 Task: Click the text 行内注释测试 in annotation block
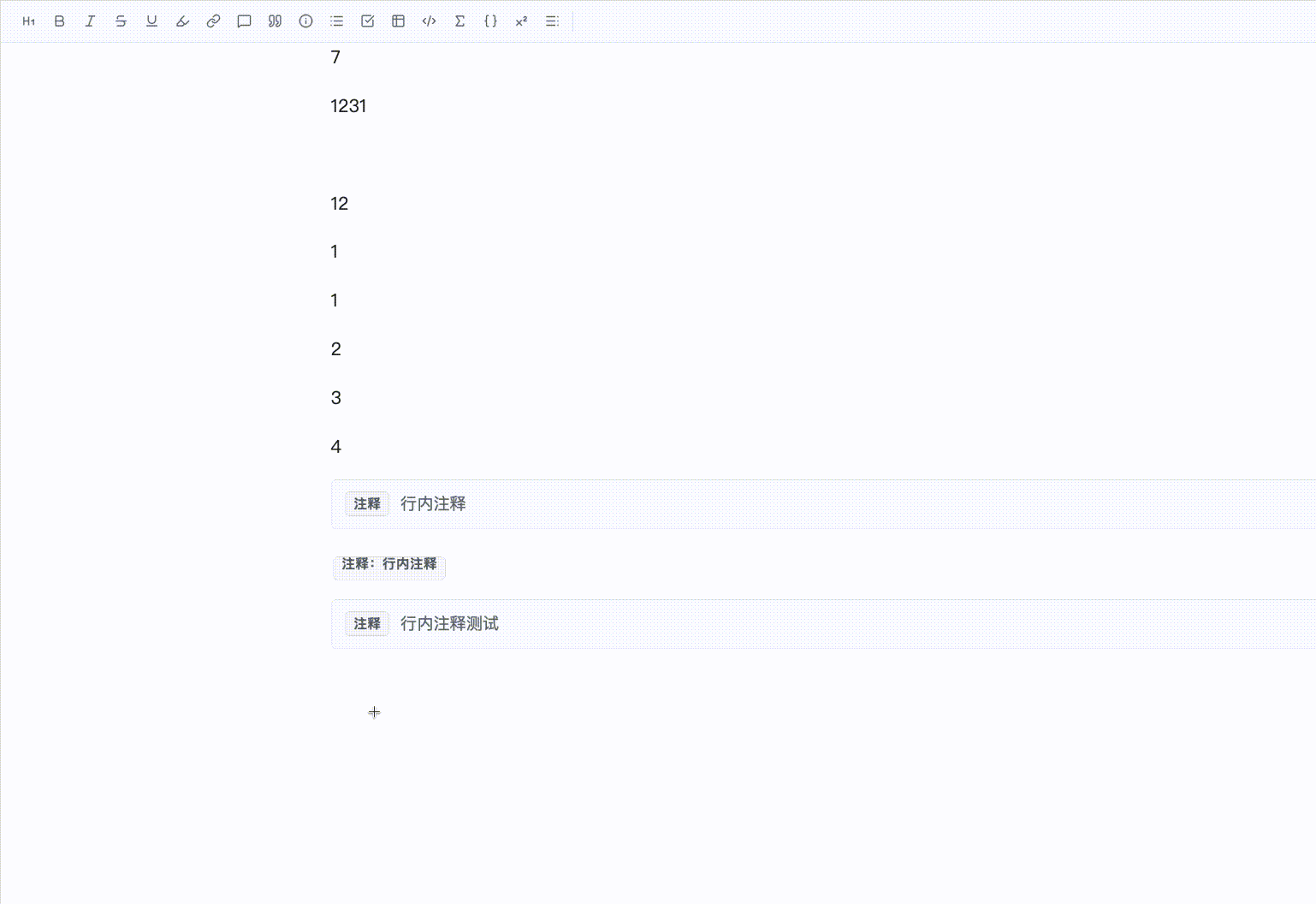coord(449,624)
